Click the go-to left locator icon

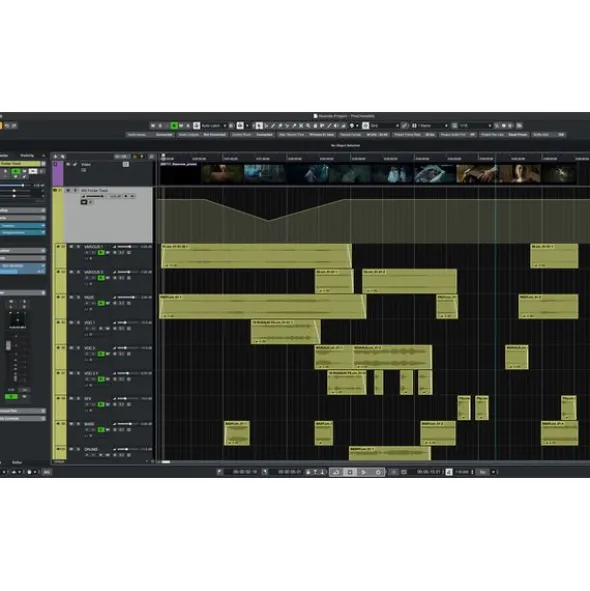[x=219, y=472]
